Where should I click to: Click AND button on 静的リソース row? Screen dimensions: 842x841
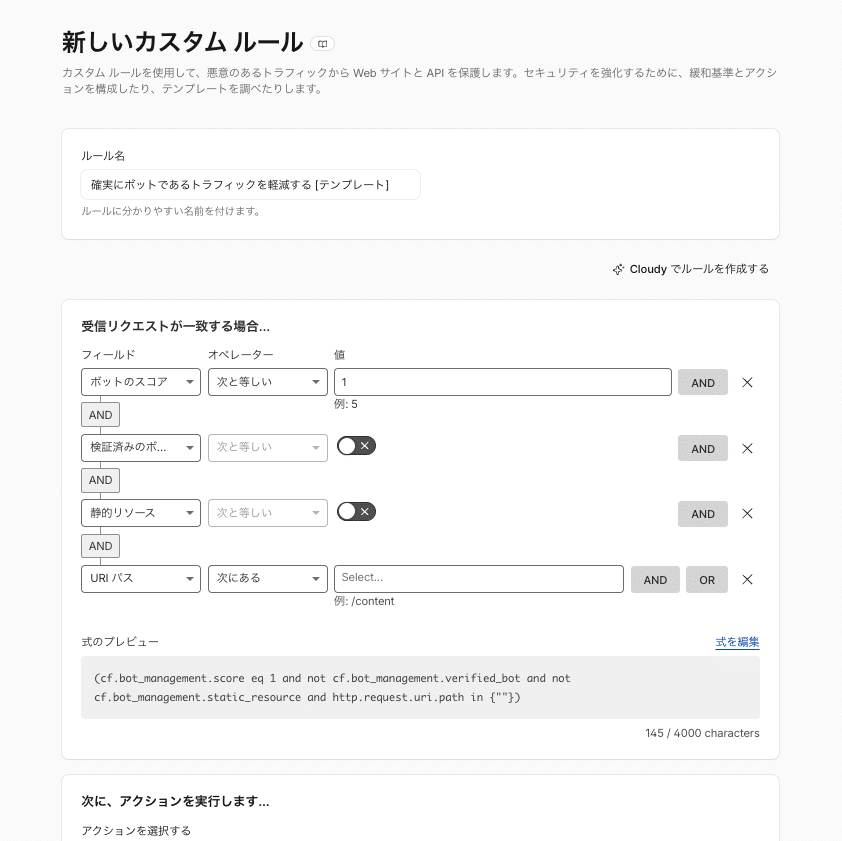coord(702,514)
